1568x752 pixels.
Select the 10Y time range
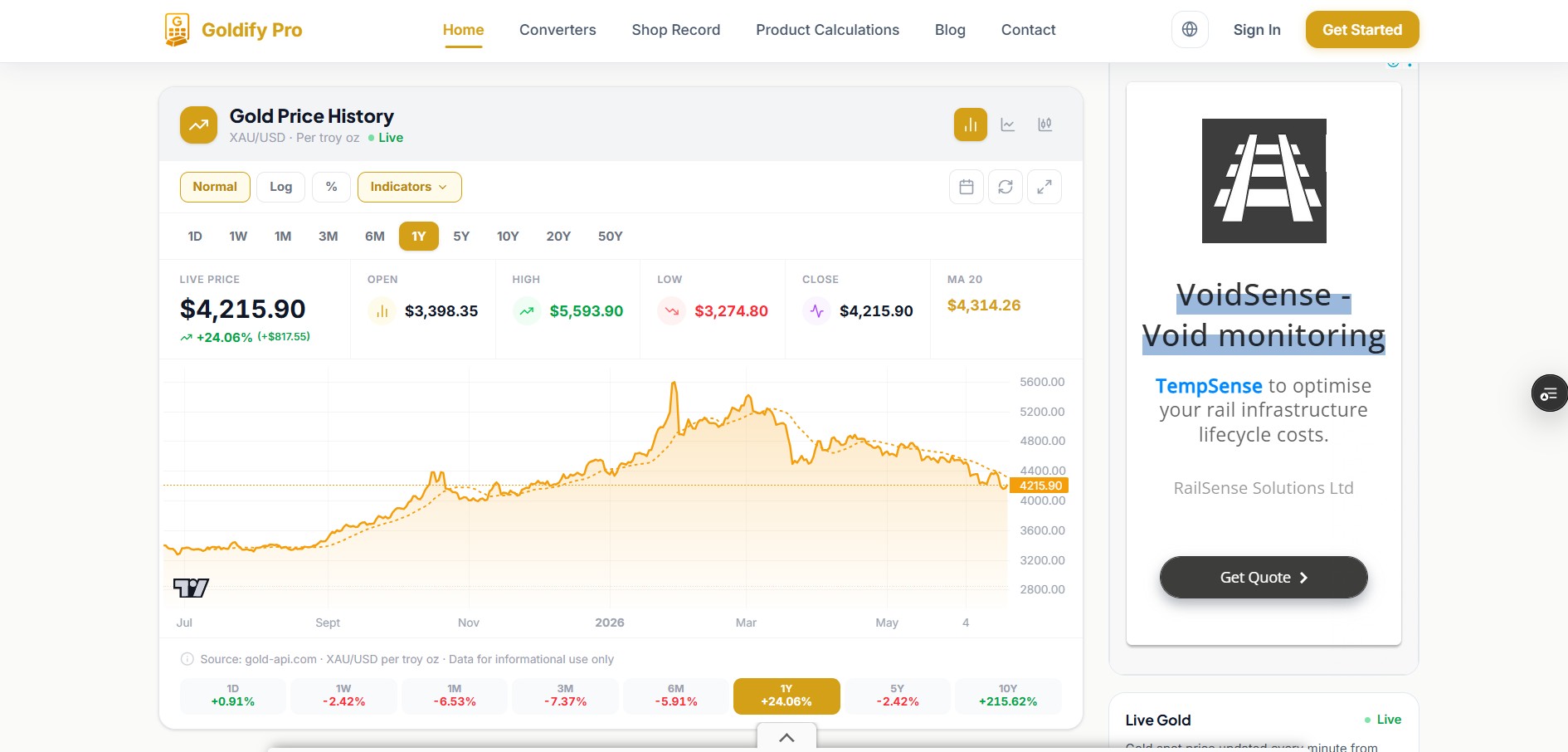(508, 237)
